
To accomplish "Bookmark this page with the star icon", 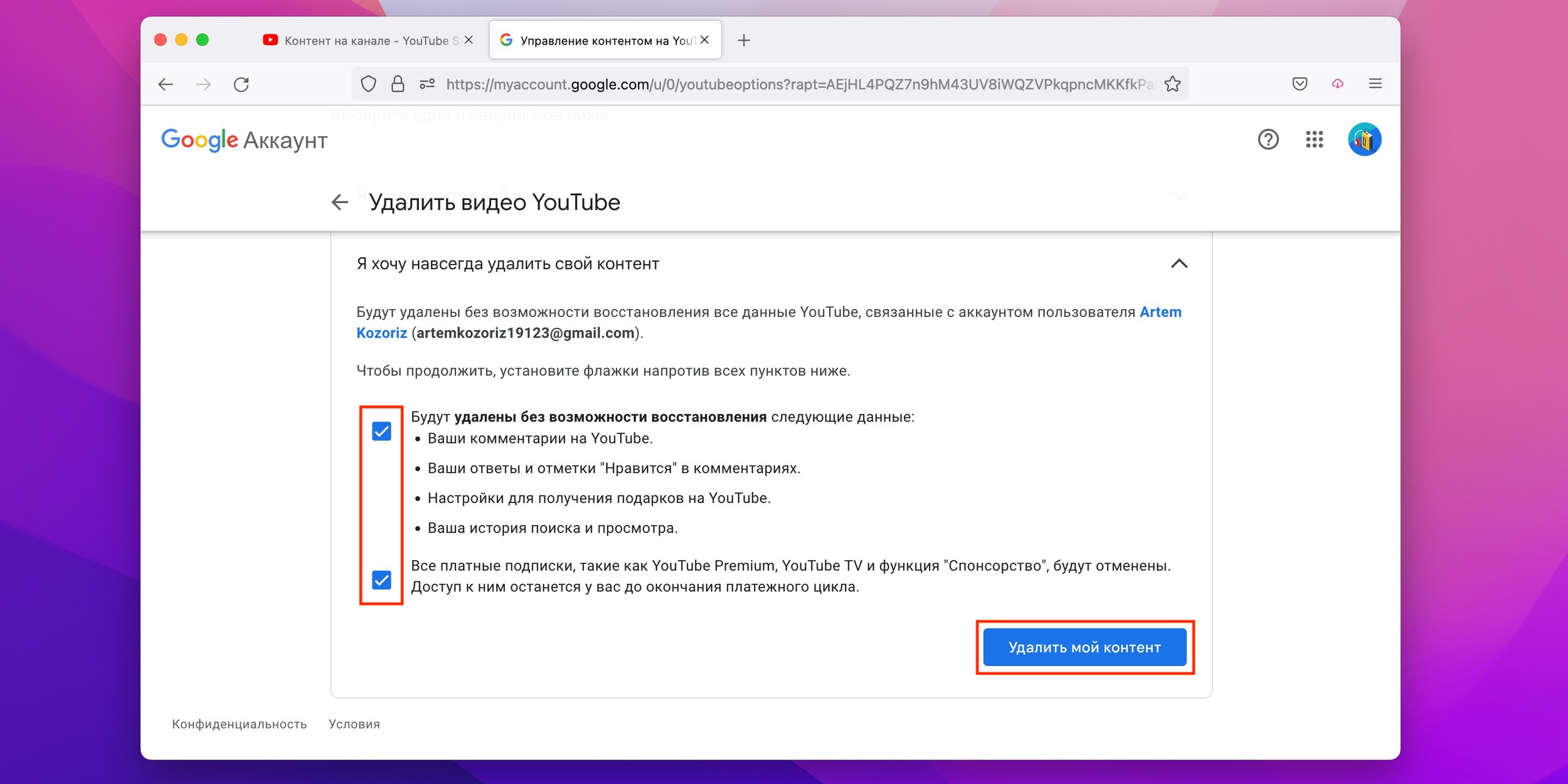I will [1172, 84].
